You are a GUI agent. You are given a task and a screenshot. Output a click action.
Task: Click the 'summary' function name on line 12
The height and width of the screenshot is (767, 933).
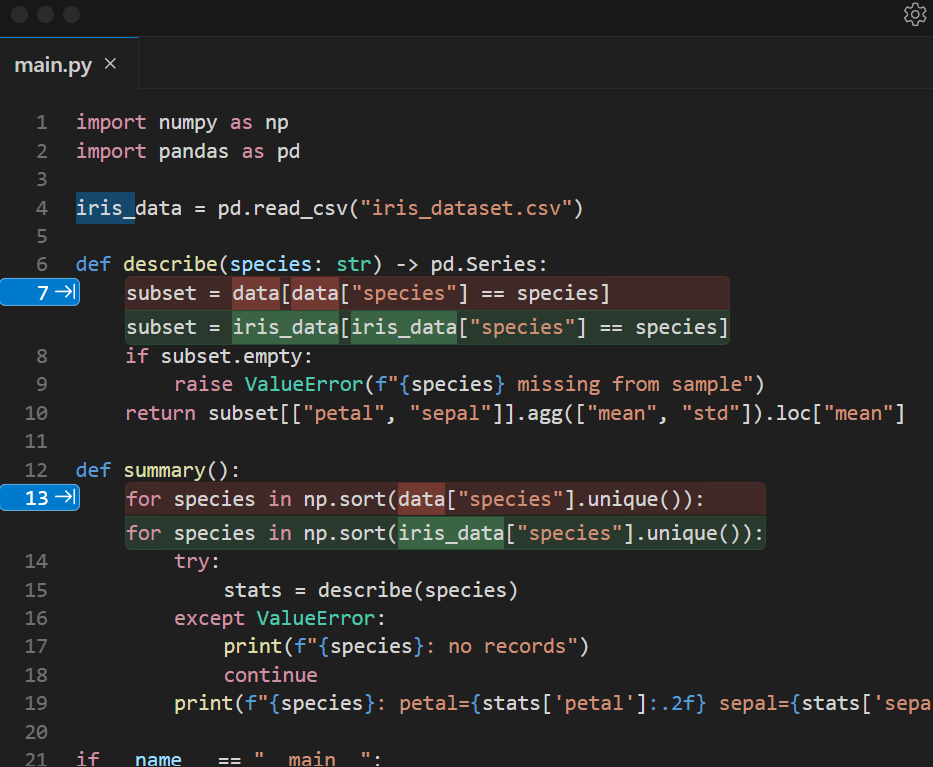(x=164, y=470)
